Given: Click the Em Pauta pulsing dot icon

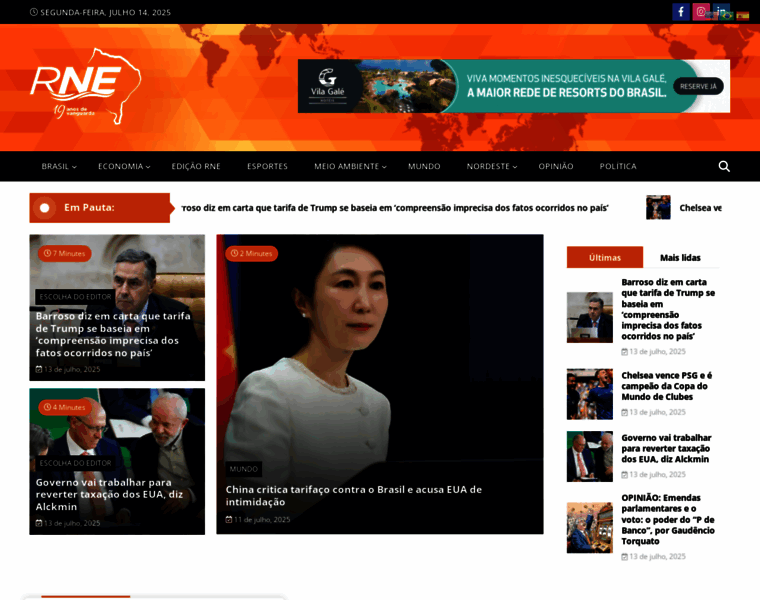Looking at the screenshot, I should point(45,208).
